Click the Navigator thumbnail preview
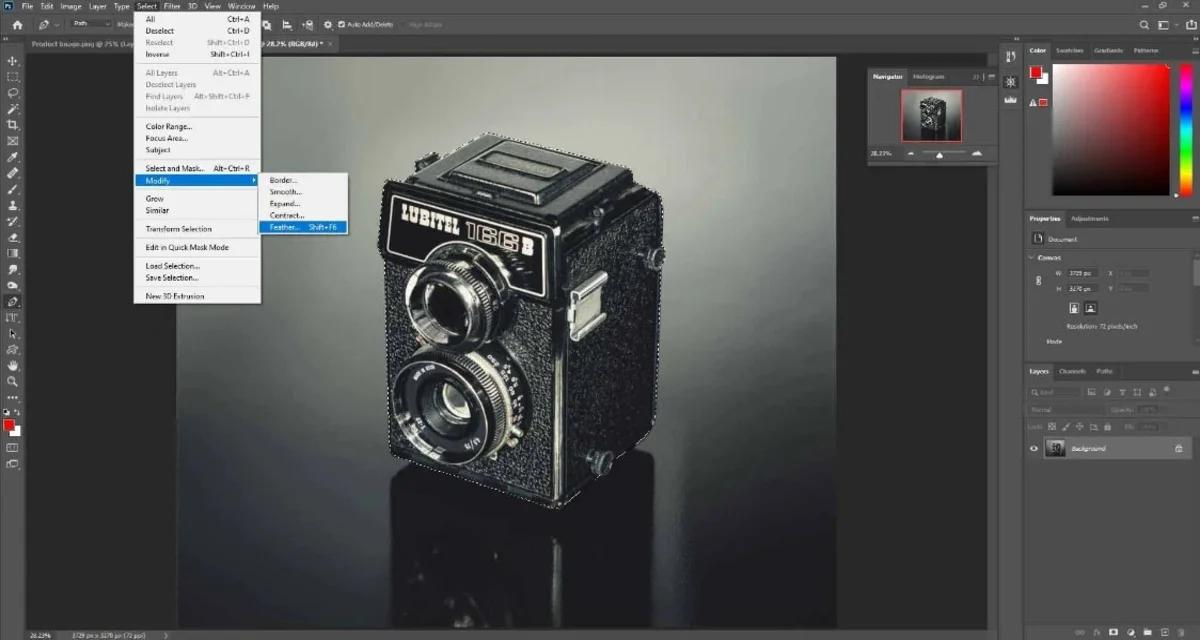 click(x=932, y=115)
